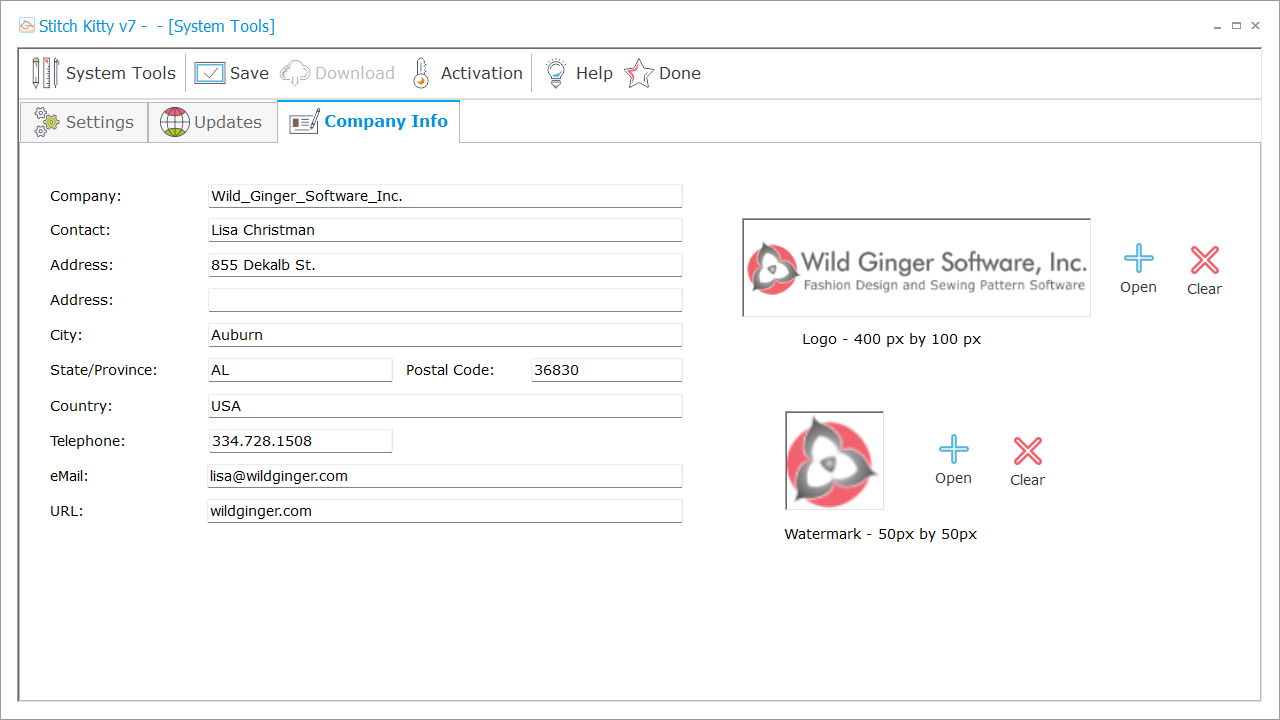
Task: Click the Wild Ginger Software logo preview
Action: 916,268
